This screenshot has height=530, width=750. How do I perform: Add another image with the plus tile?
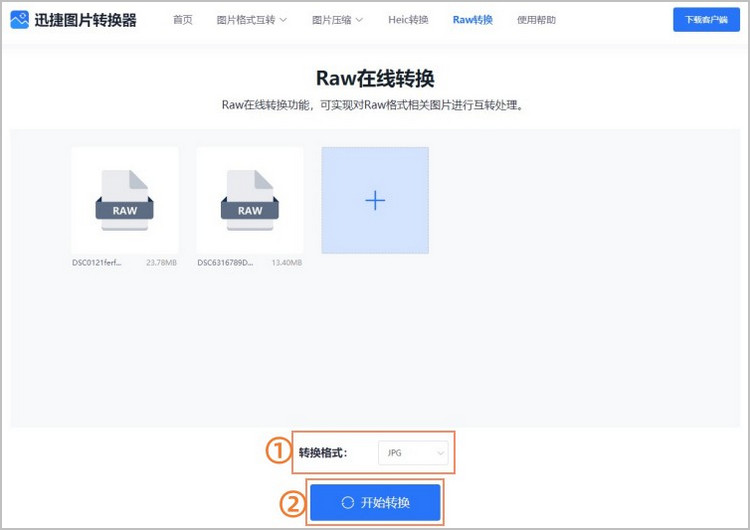(375, 200)
